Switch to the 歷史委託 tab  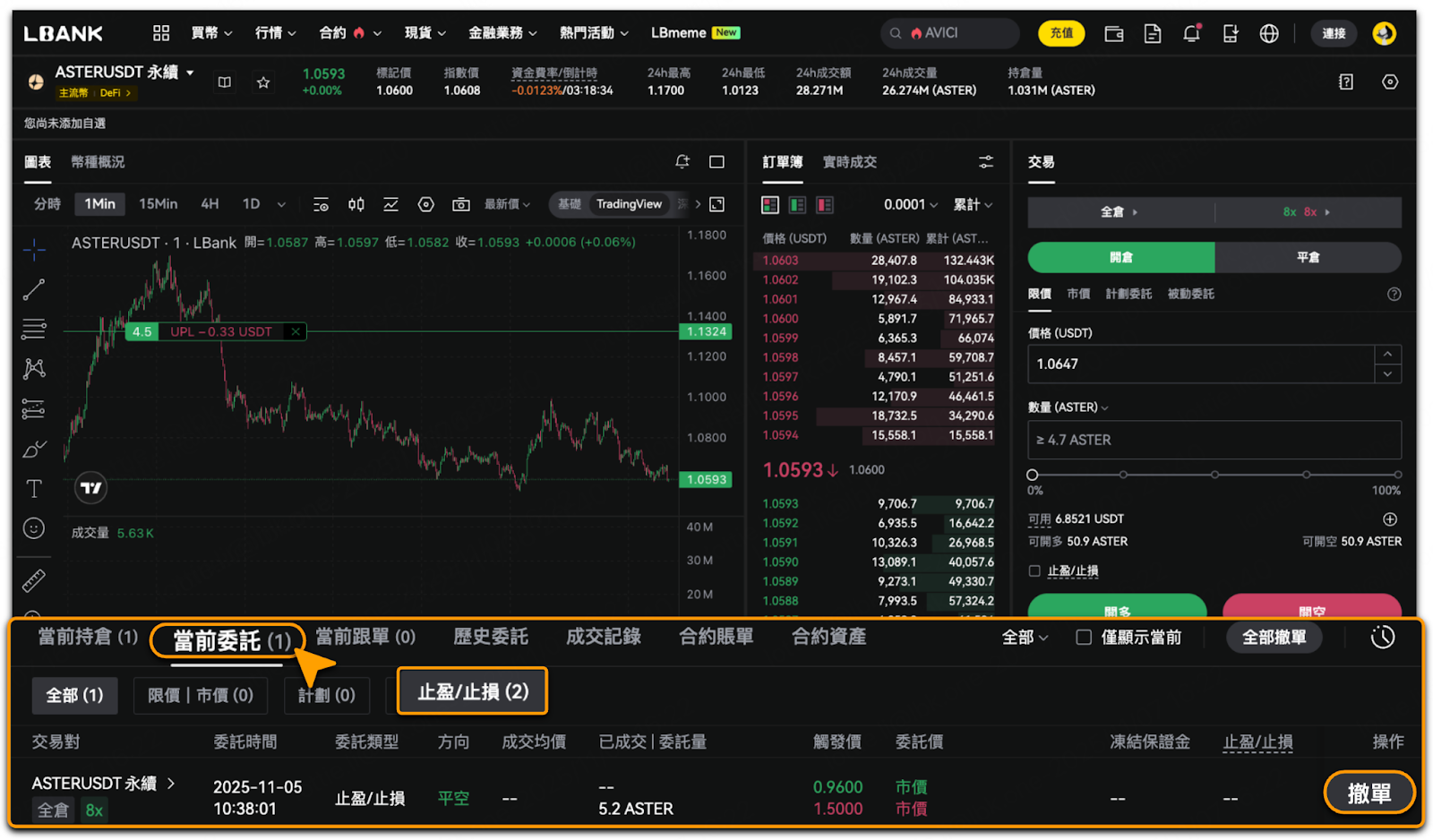(x=491, y=637)
